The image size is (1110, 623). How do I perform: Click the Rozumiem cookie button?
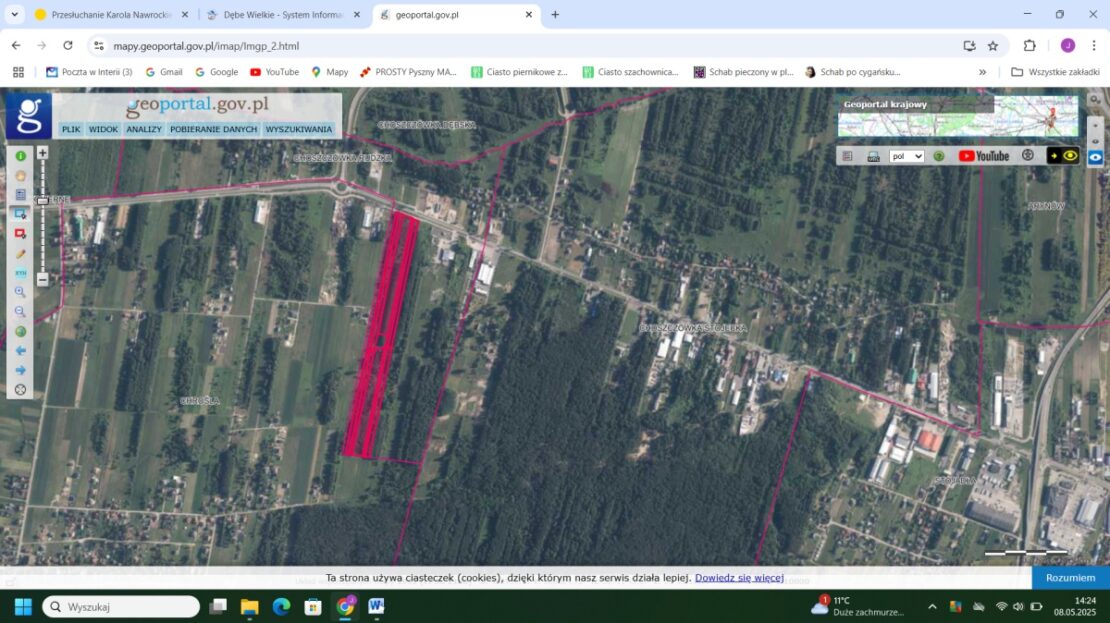tap(1070, 578)
